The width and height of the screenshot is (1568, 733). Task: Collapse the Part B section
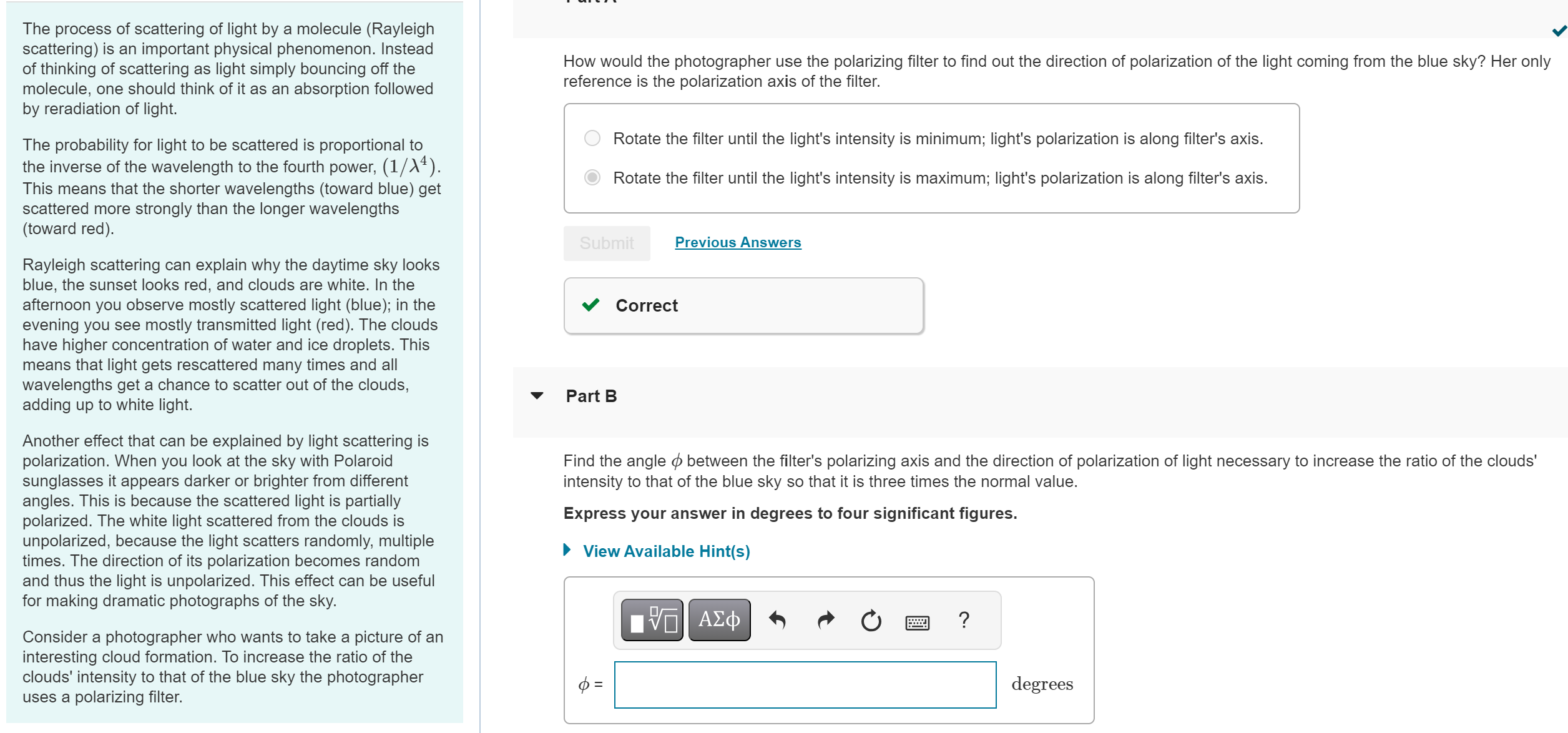[x=537, y=396]
